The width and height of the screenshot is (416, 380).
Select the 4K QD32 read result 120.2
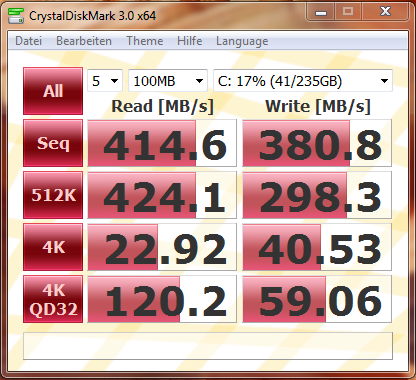(162, 299)
